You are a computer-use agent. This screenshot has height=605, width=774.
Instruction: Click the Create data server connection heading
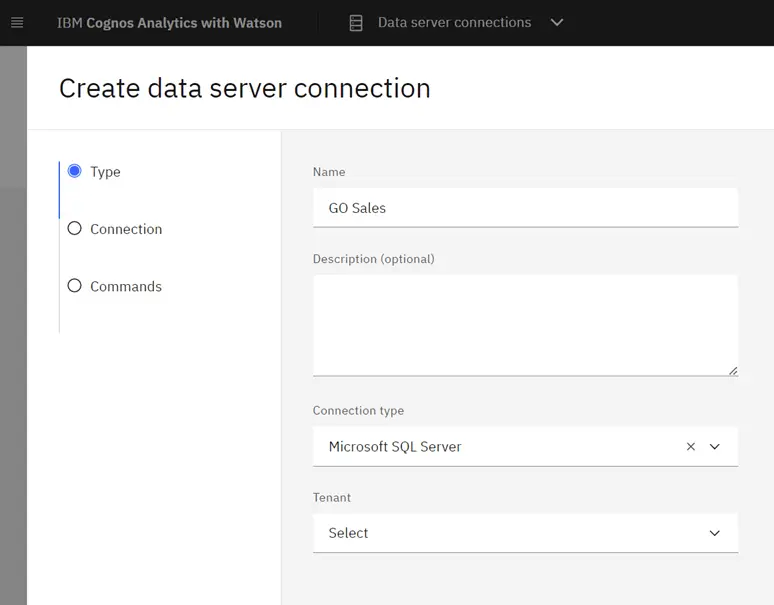tap(245, 89)
